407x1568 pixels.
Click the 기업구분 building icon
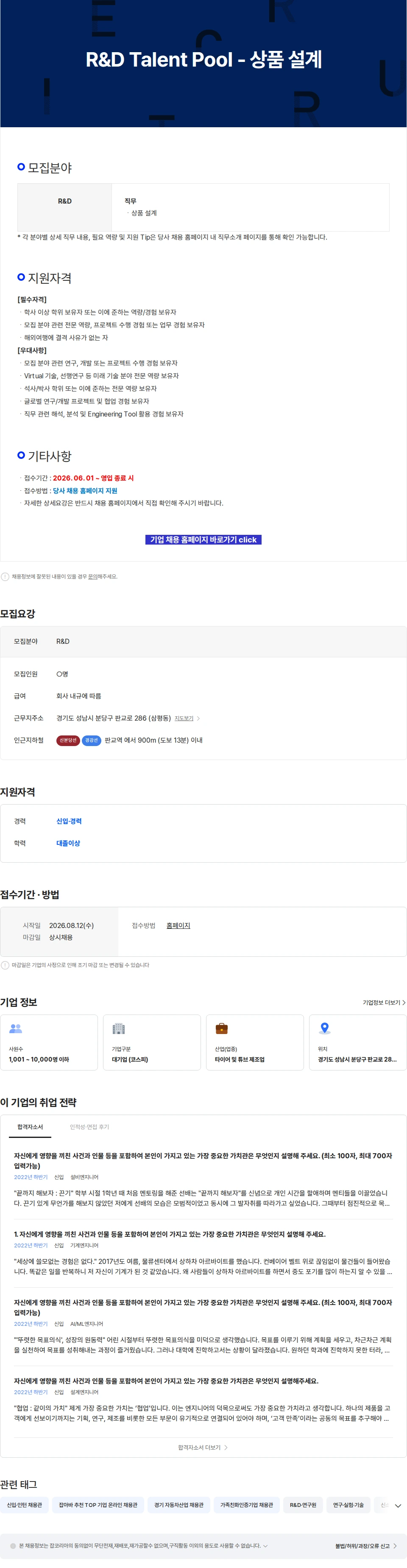(119, 1028)
